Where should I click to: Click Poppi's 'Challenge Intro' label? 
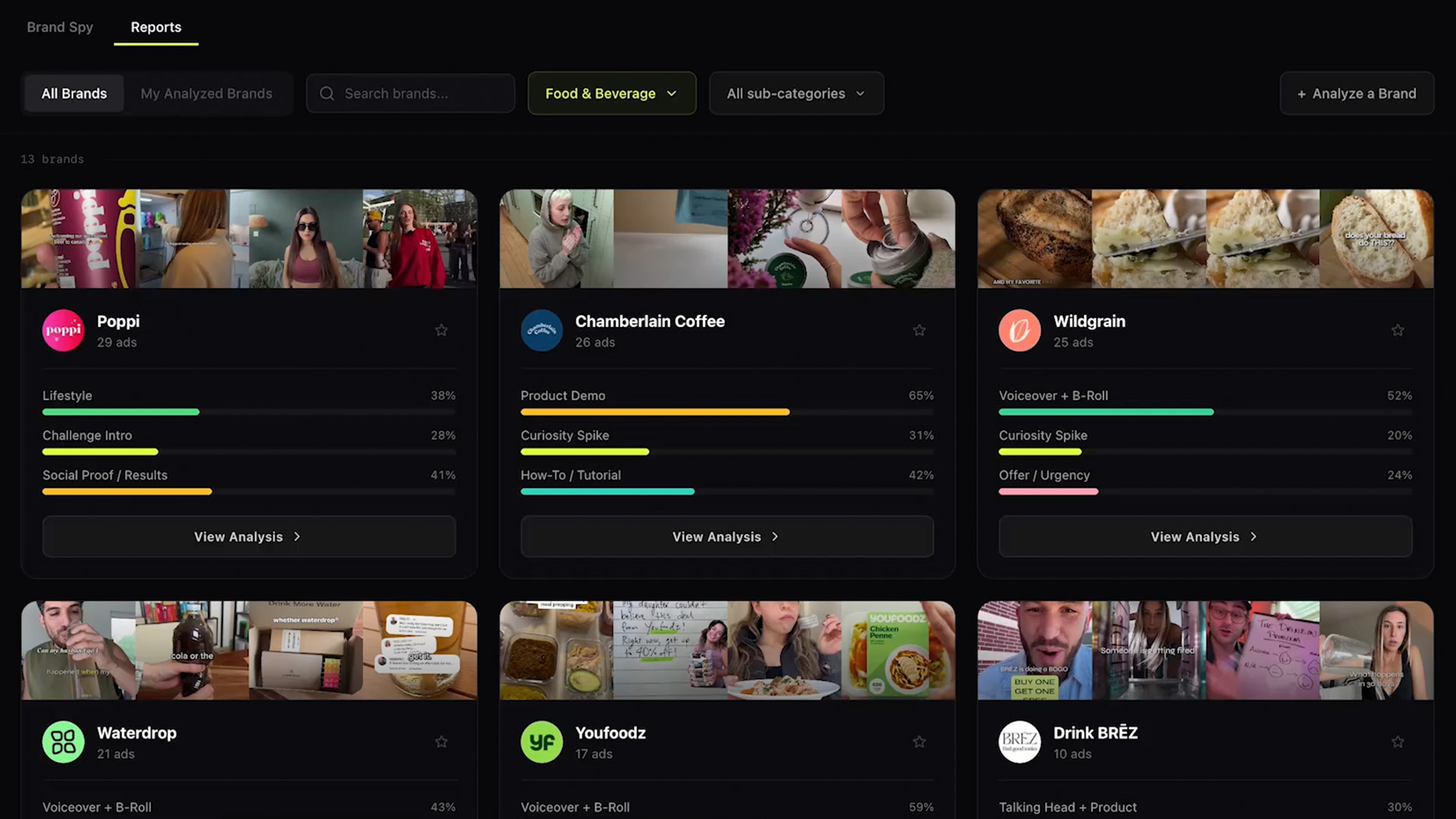coord(87,435)
